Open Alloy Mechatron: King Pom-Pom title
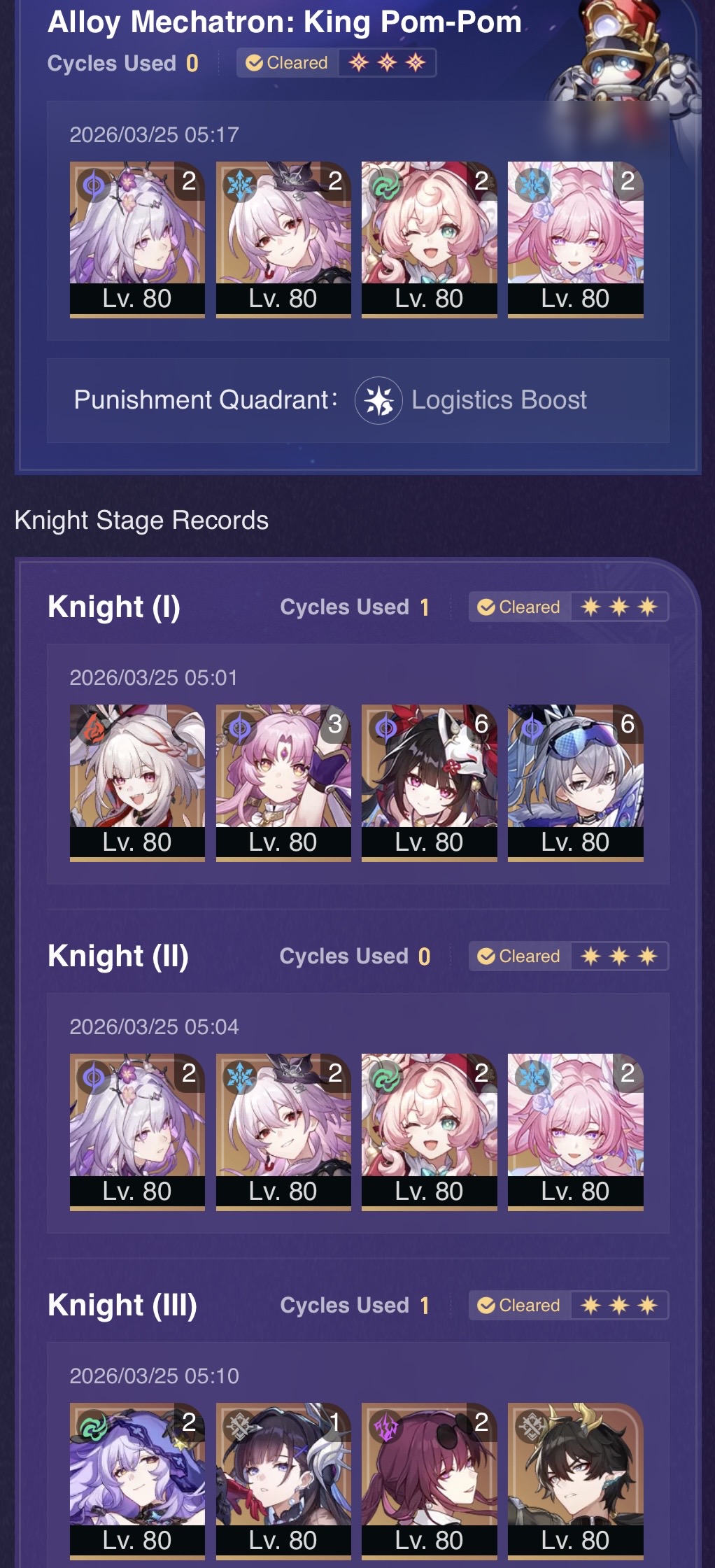The width and height of the screenshot is (715, 1568). pos(285,22)
